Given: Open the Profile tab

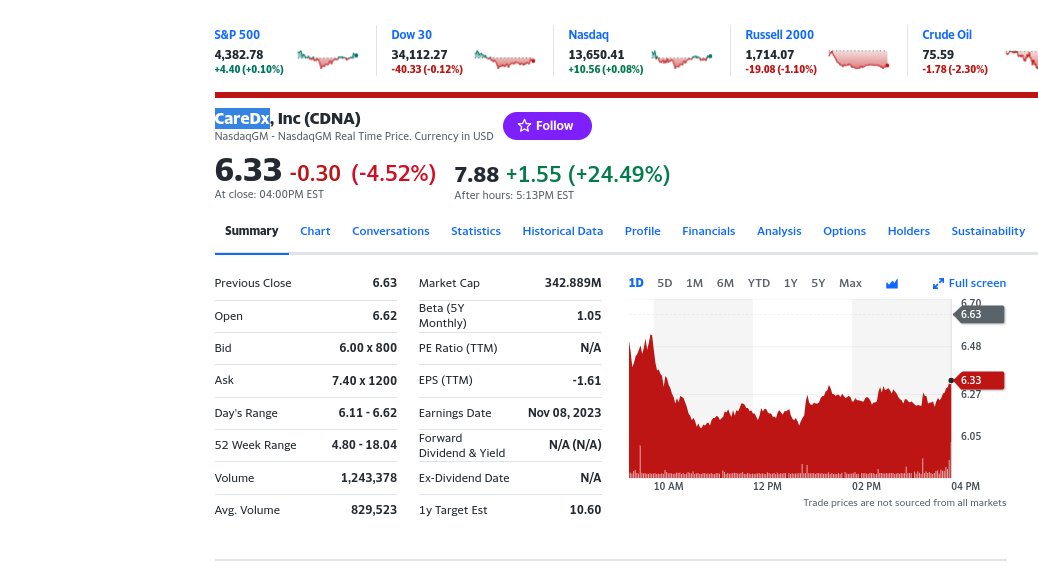Looking at the screenshot, I should click(x=643, y=231).
